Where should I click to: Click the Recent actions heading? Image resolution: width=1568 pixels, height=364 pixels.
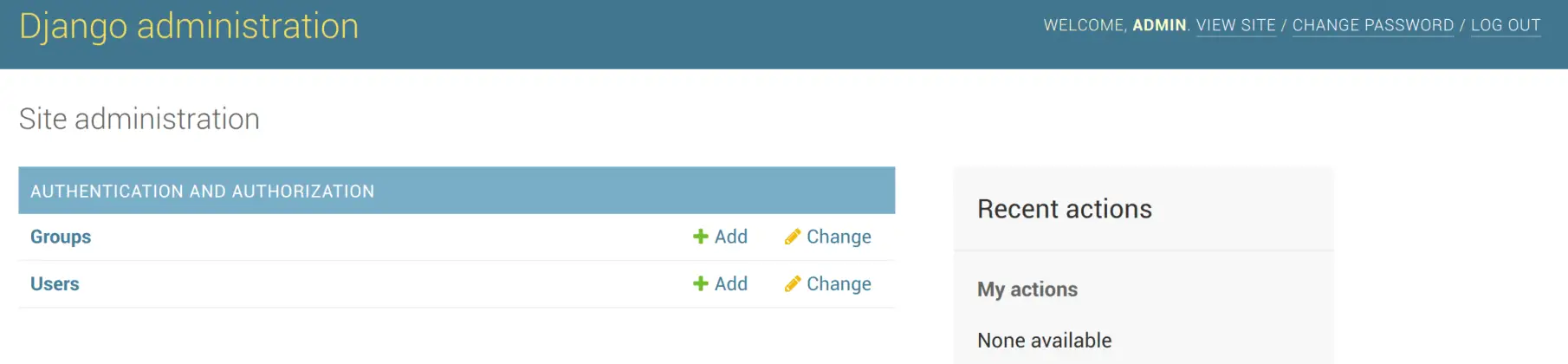1064,209
